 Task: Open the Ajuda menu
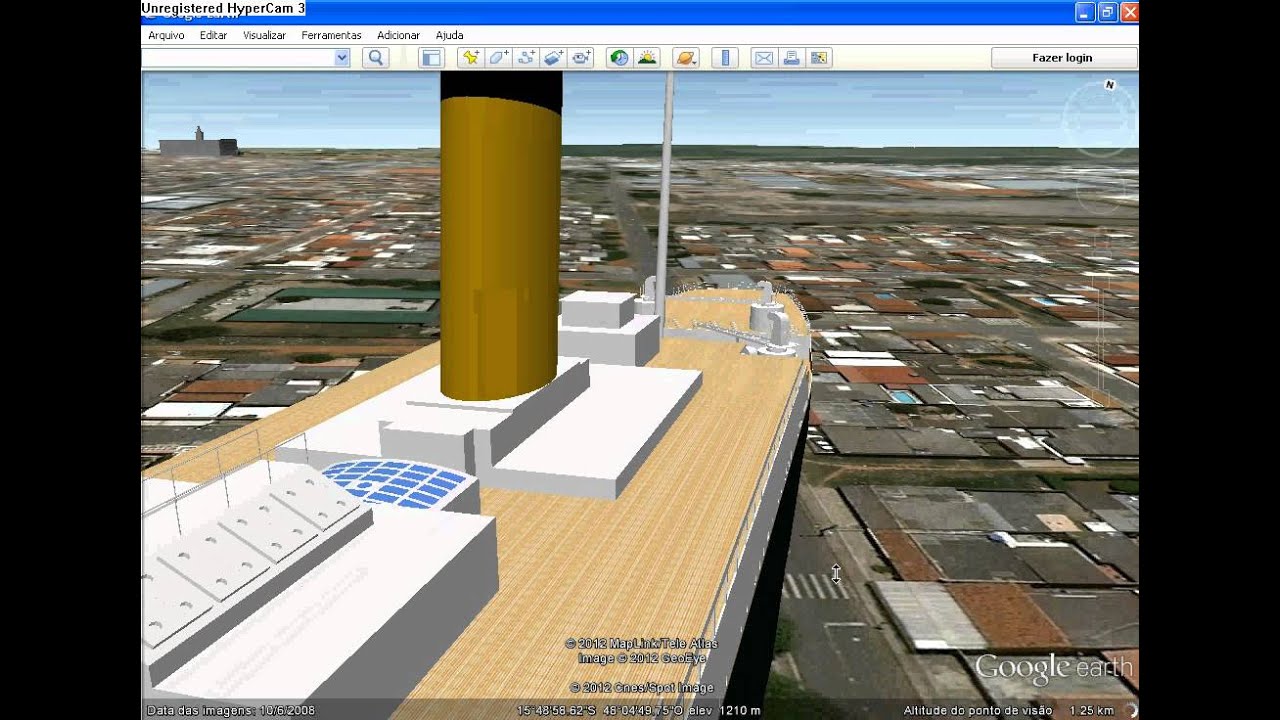pos(449,35)
